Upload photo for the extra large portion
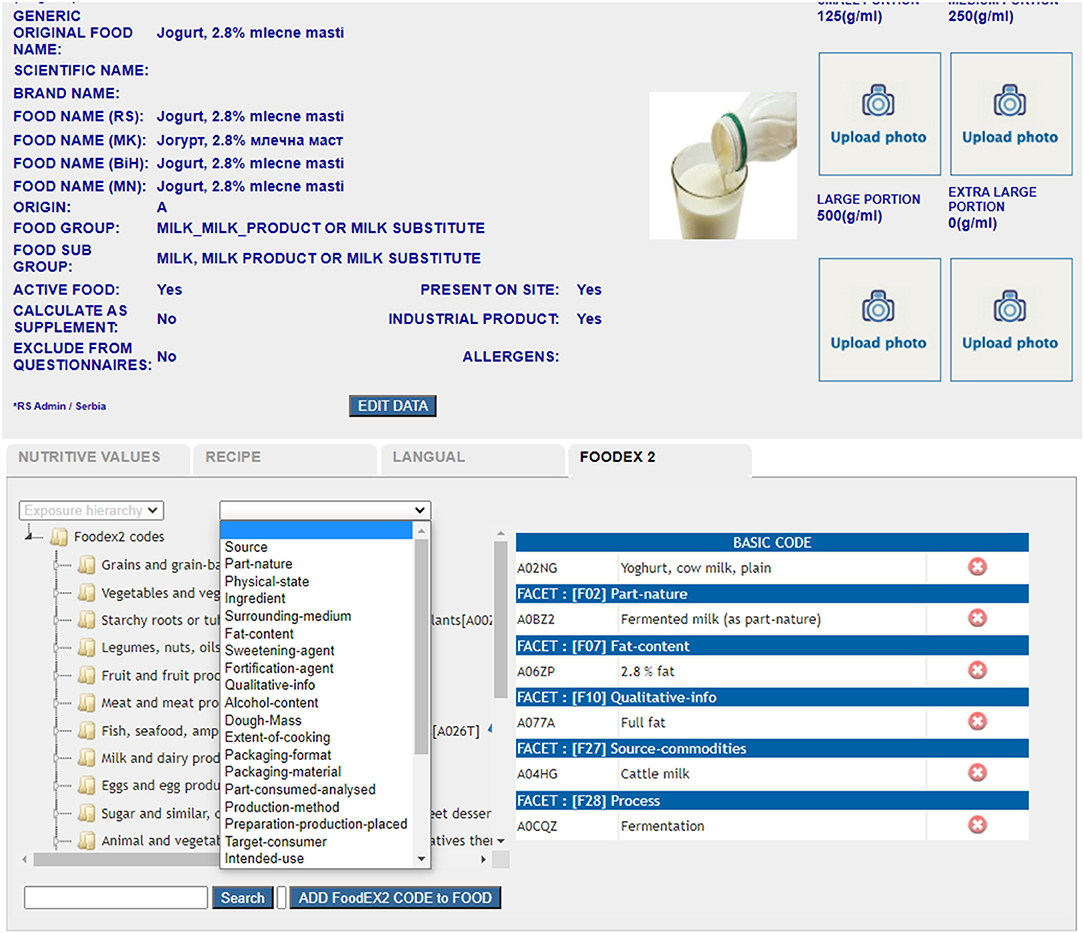1084x933 pixels. click(1010, 319)
